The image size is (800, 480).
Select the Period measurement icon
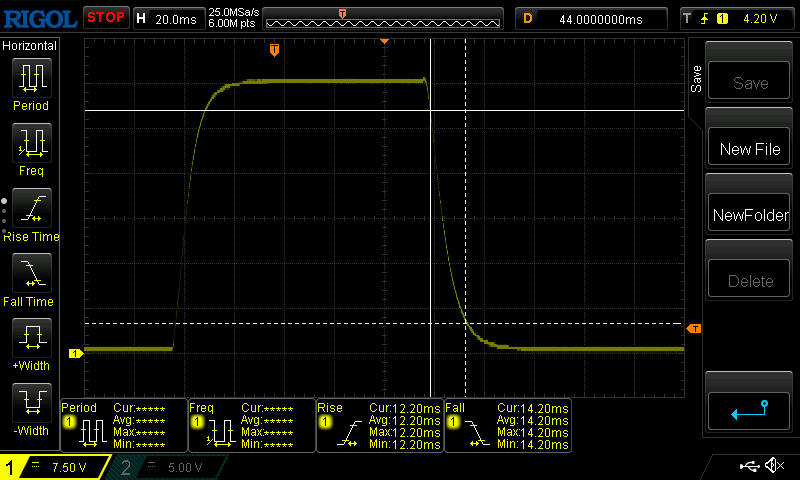click(32, 78)
